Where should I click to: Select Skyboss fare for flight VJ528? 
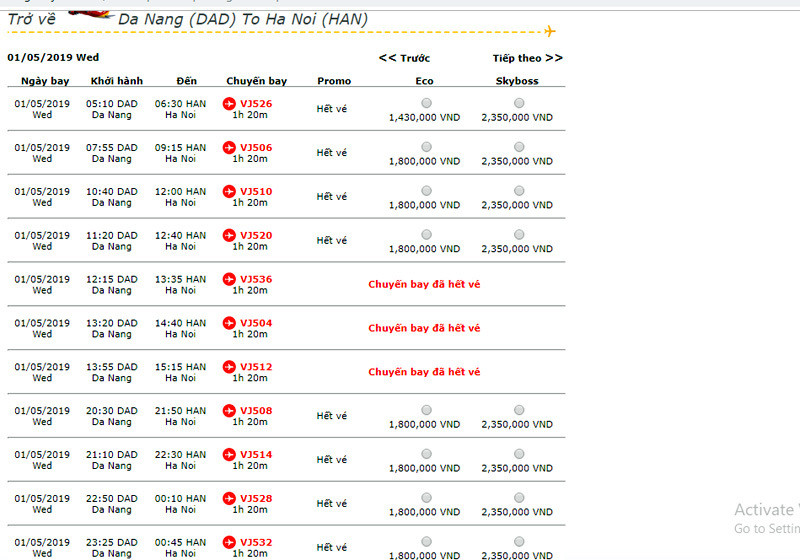[x=519, y=498]
